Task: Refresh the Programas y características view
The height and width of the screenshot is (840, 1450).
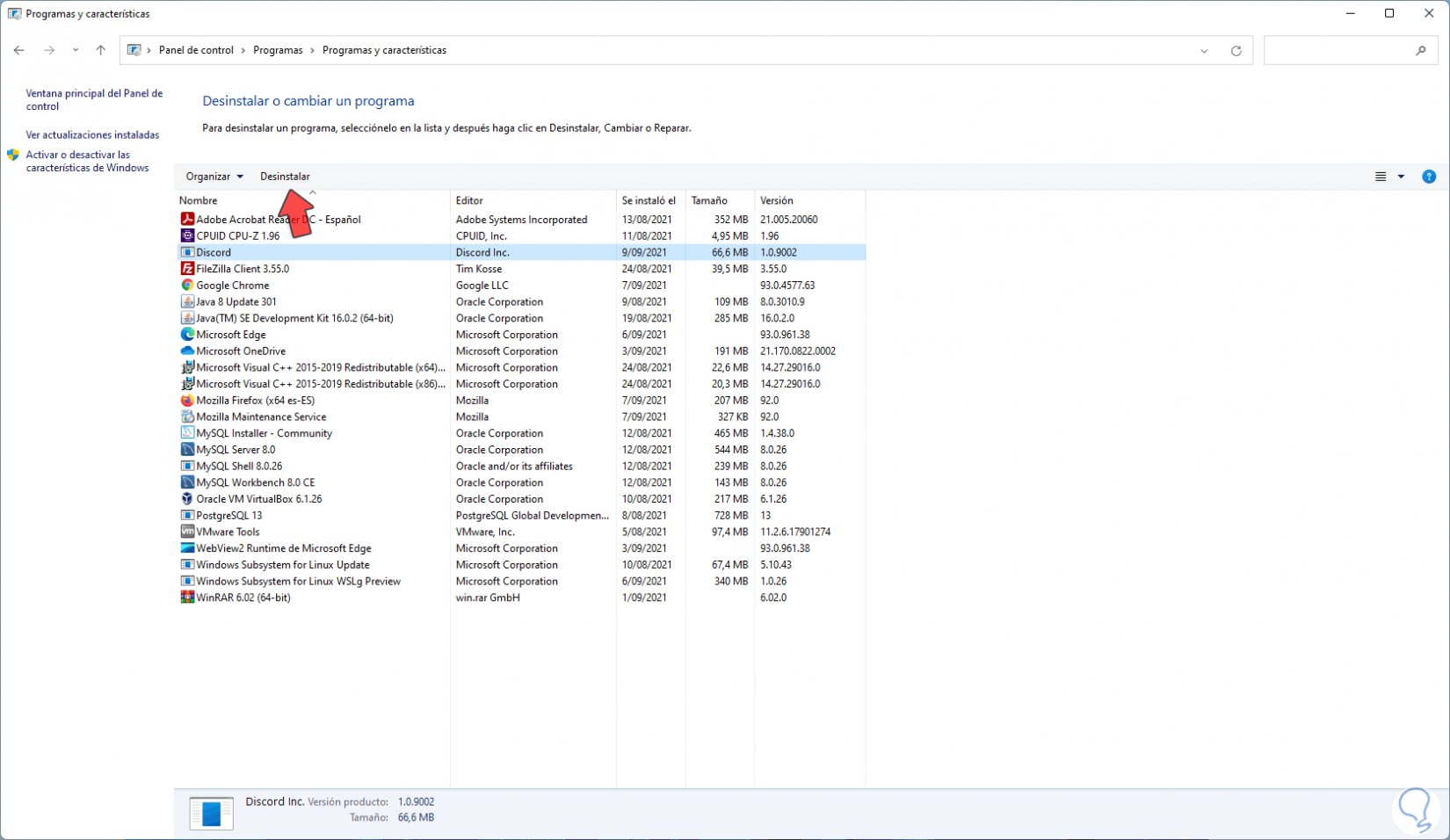Action: coord(1236,51)
